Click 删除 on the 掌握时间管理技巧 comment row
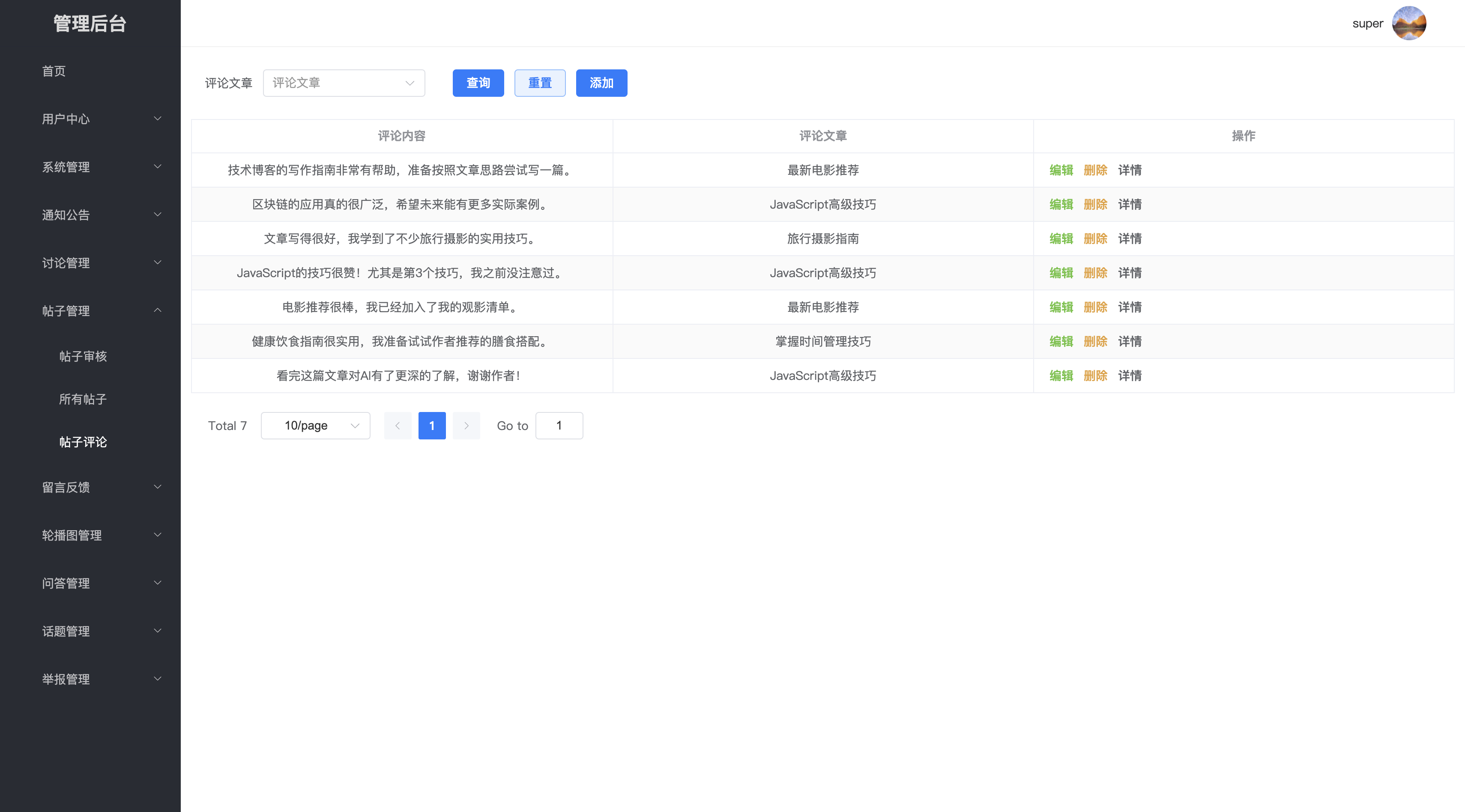The image size is (1465, 812). [x=1095, y=341]
